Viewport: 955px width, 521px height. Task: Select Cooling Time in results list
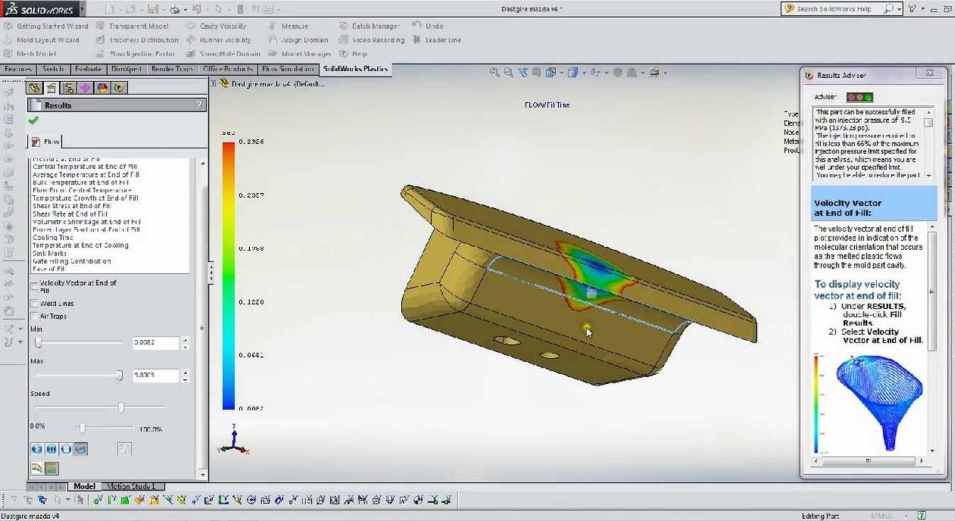(59, 237)
